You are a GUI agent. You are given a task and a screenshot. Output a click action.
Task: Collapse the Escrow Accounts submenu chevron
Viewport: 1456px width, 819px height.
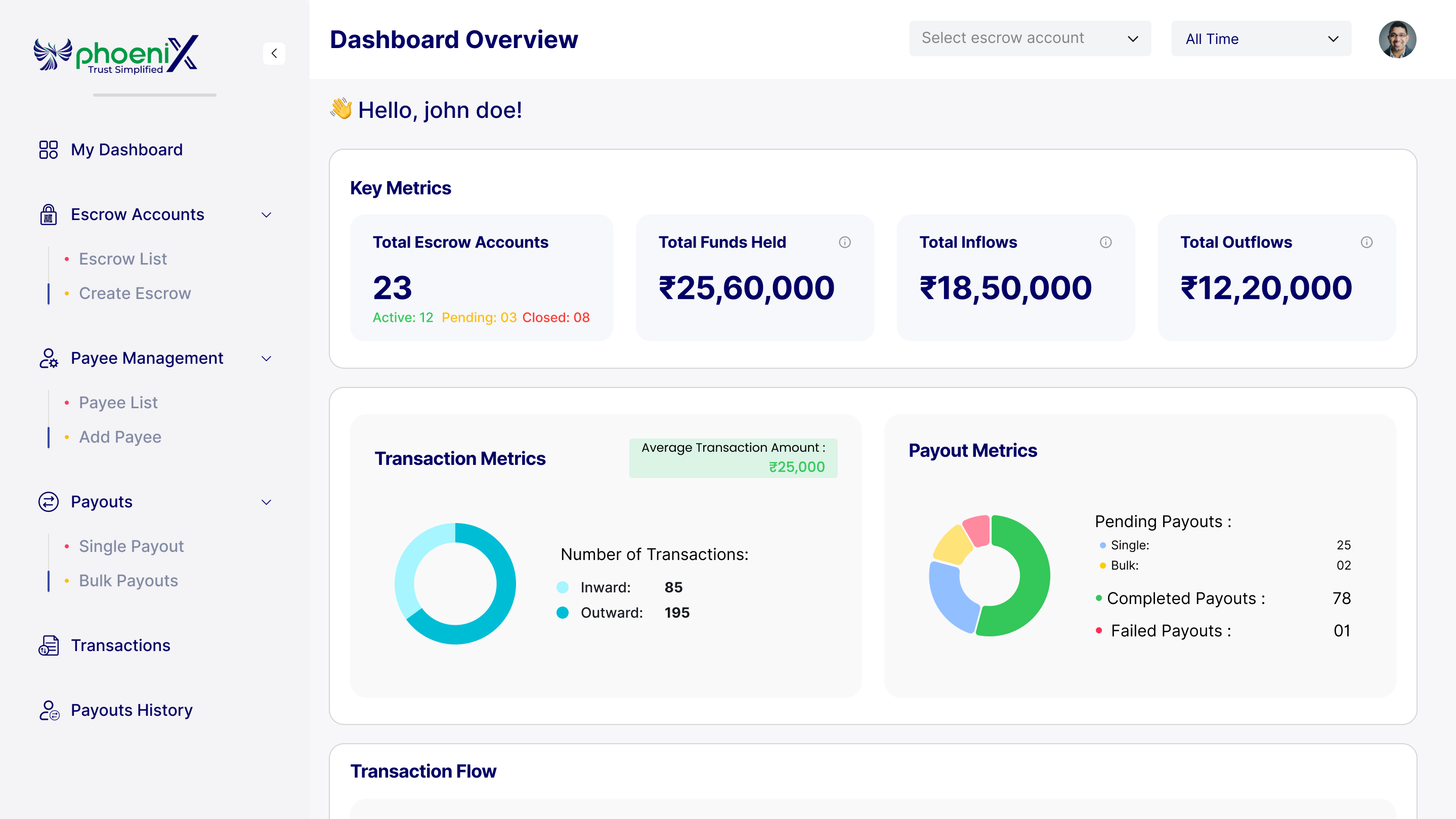coord(266,215)
